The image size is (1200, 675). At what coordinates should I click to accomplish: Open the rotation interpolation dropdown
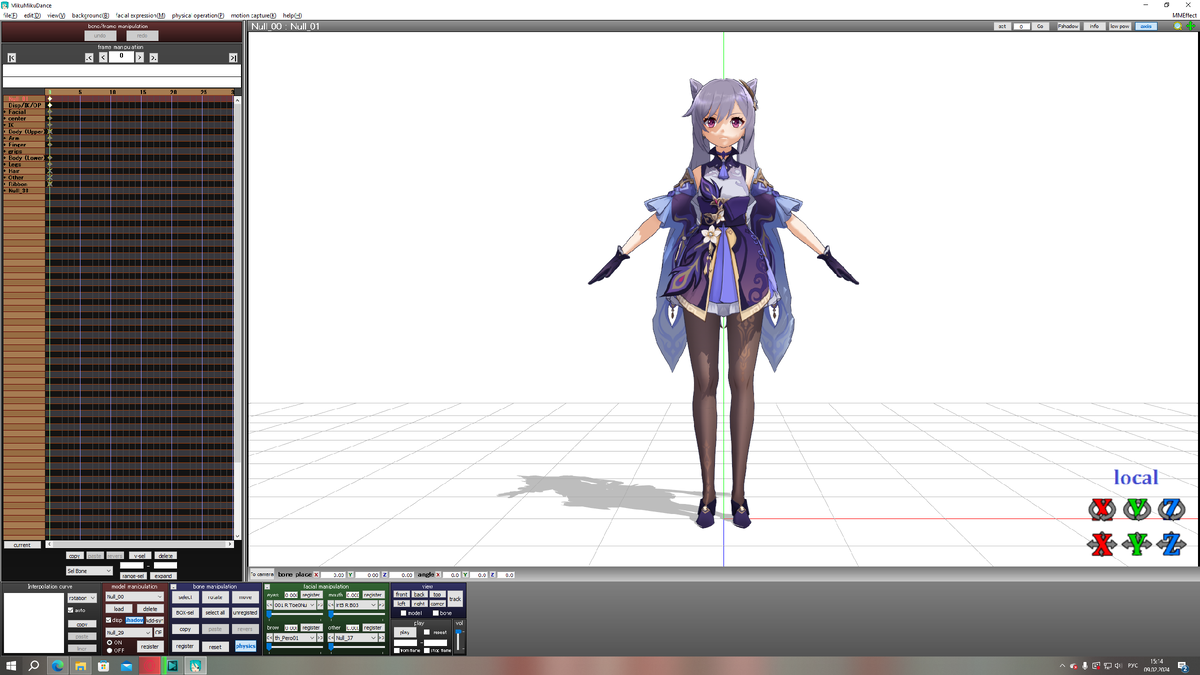coord(82,598)
